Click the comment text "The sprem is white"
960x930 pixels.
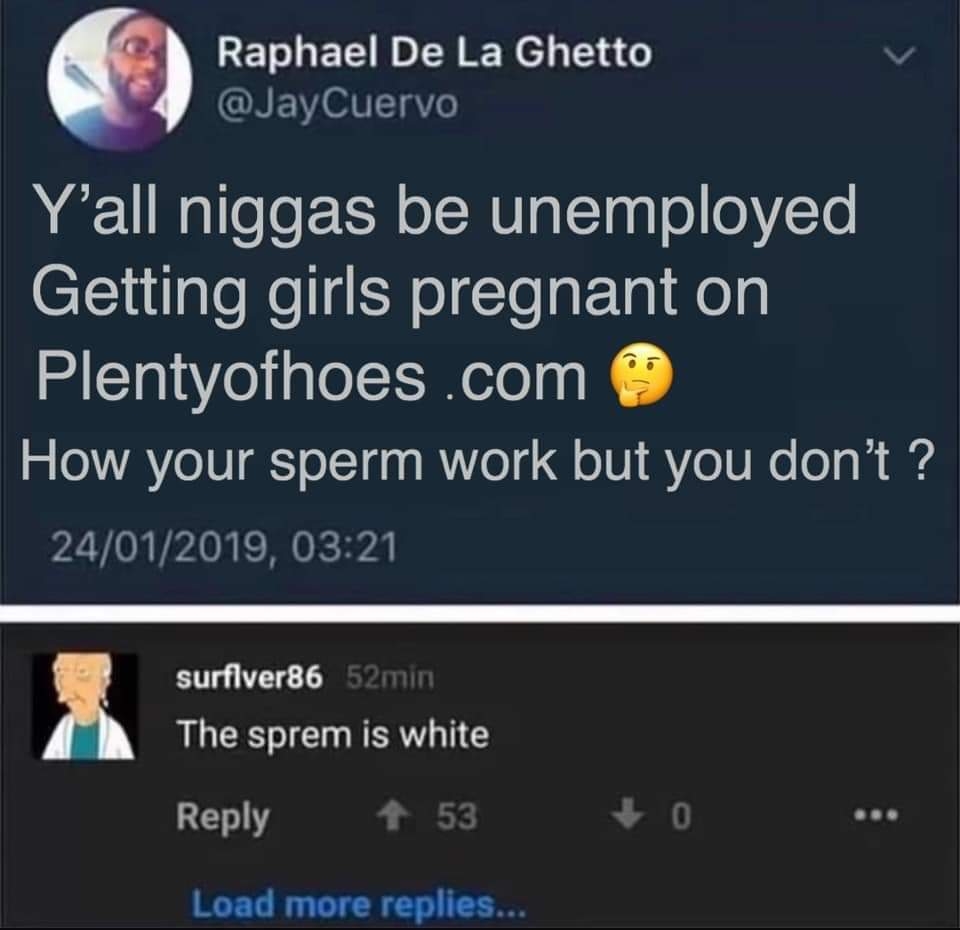click(x=333, y=735)
